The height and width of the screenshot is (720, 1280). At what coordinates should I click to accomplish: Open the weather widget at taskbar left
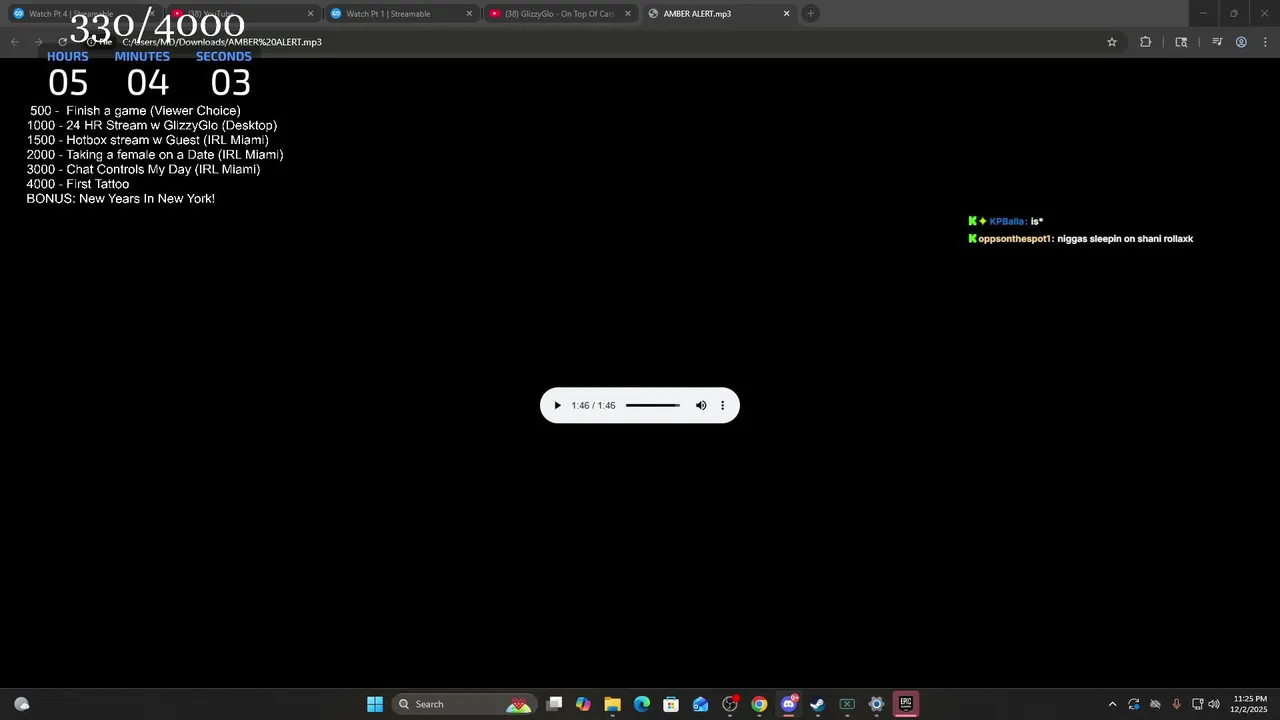pyautogui.click(x=22, y=704)
